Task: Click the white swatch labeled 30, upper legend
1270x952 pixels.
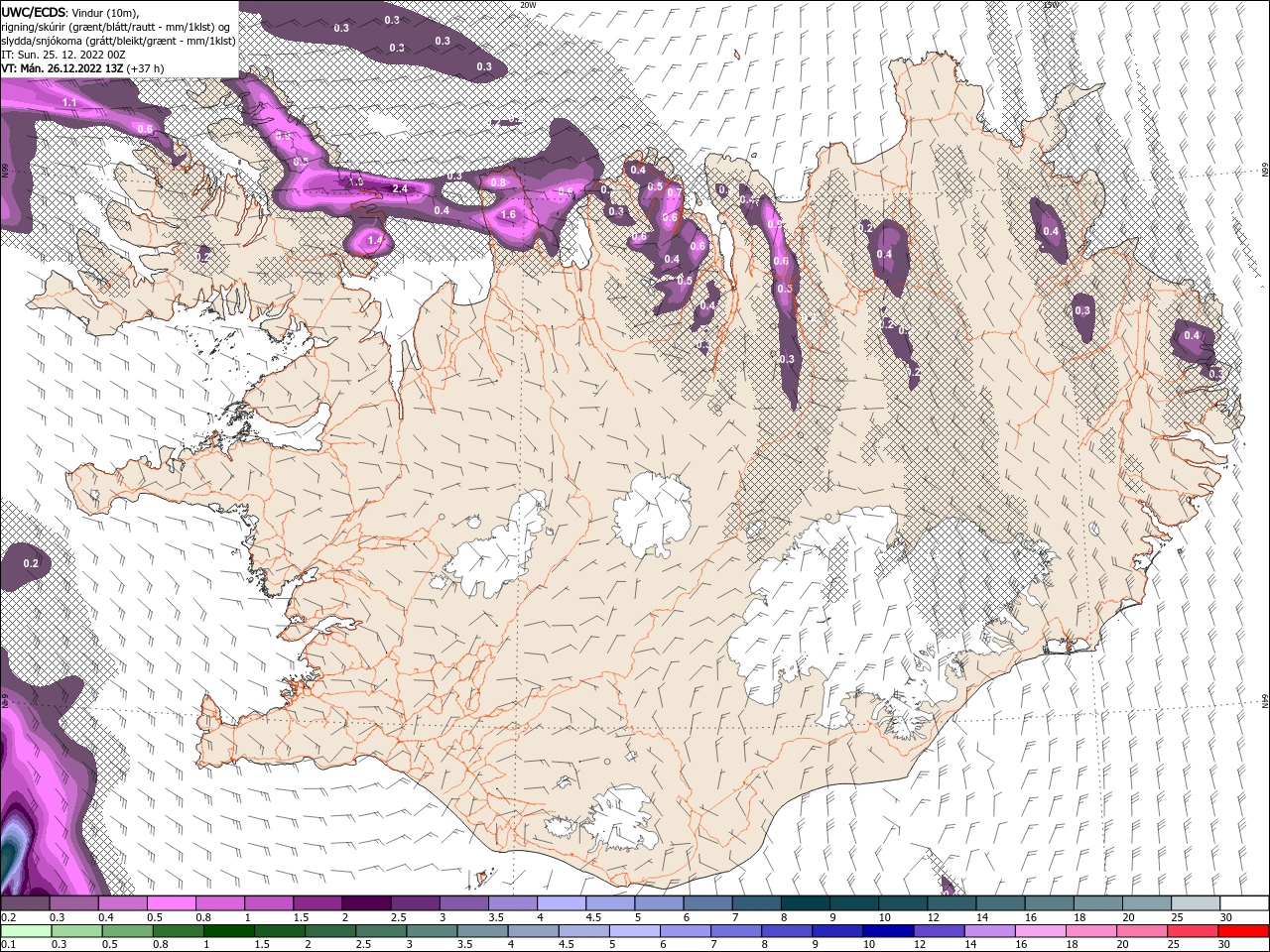Action: coord(1242,903)
